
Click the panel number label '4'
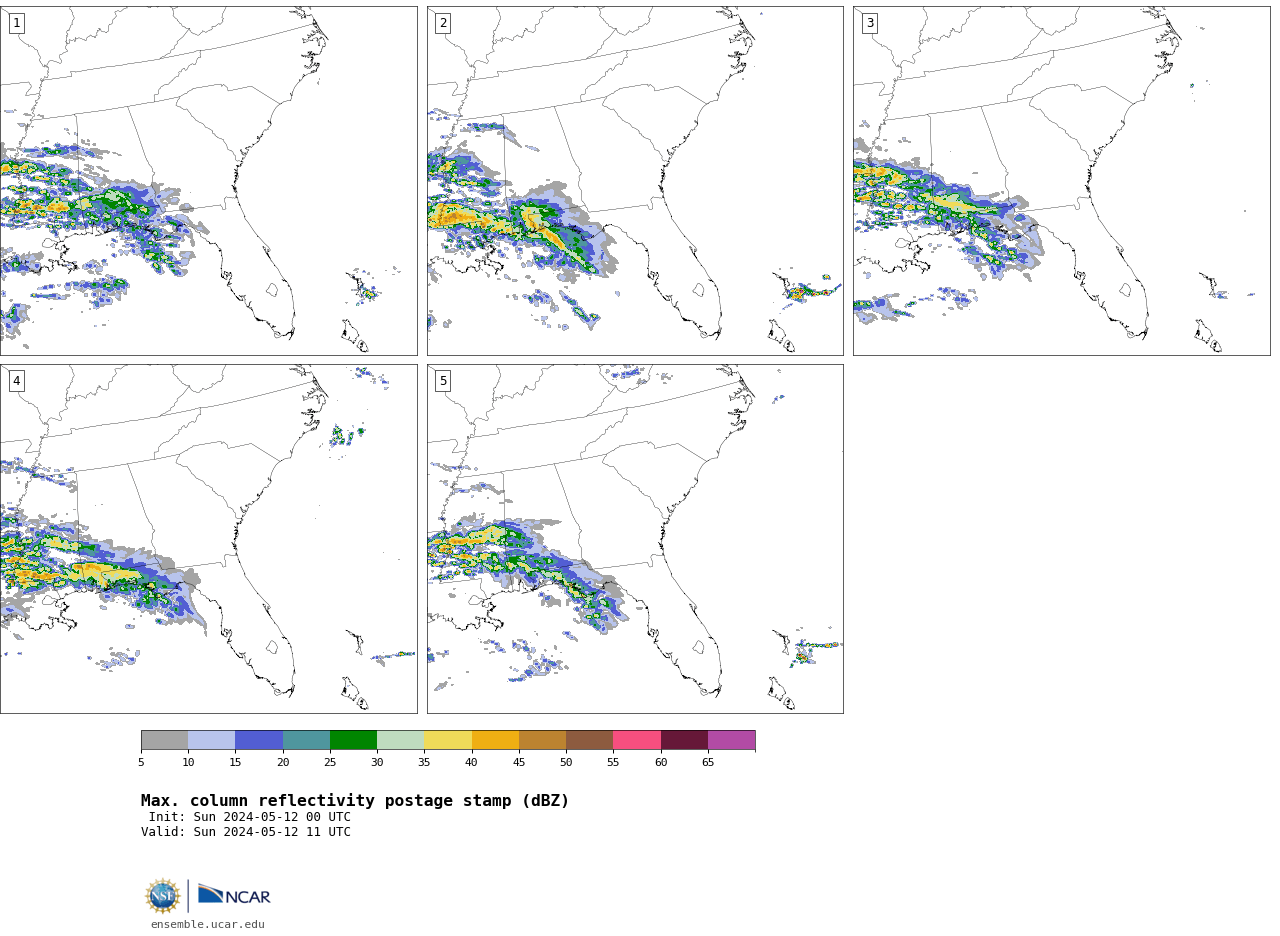click(x=16, y=381)
